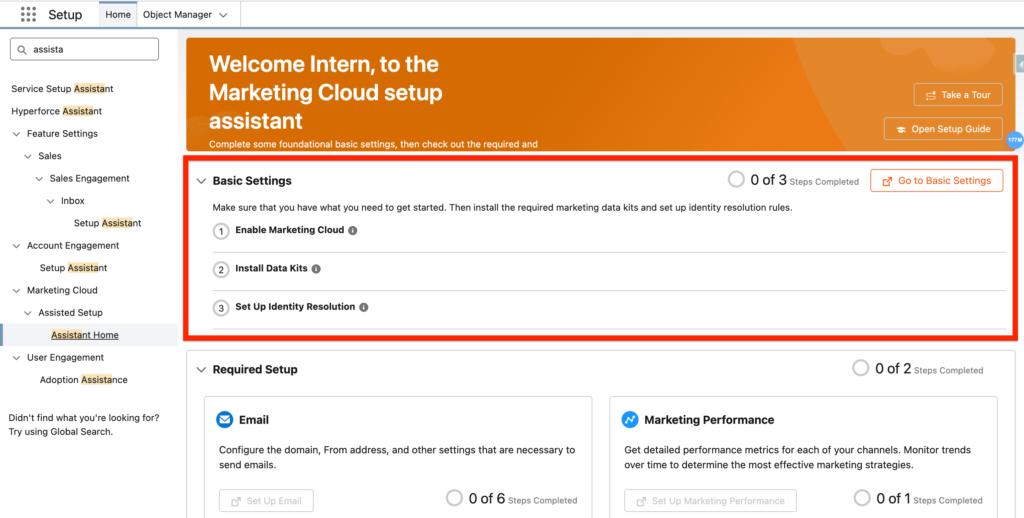Click the step 1 number circle
1024x518 pixels.
[221, 231]
